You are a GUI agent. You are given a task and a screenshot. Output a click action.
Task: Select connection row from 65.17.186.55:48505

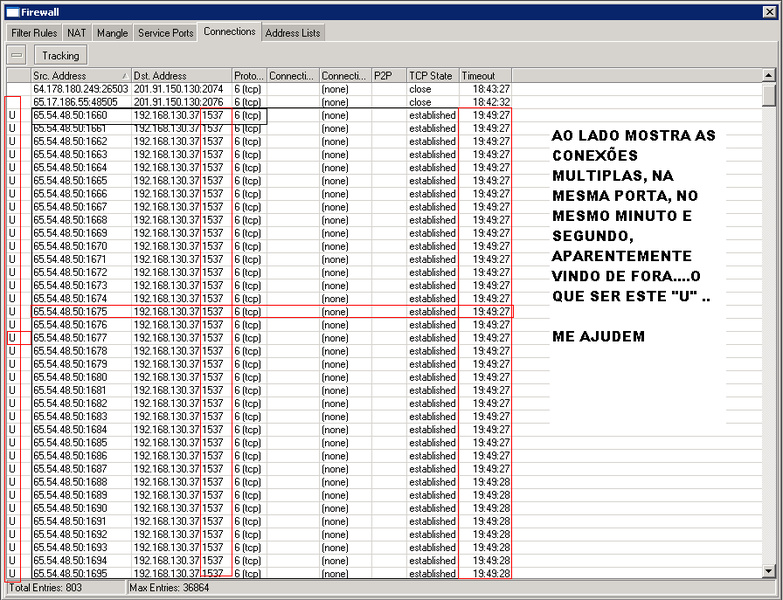coord(80,102)
